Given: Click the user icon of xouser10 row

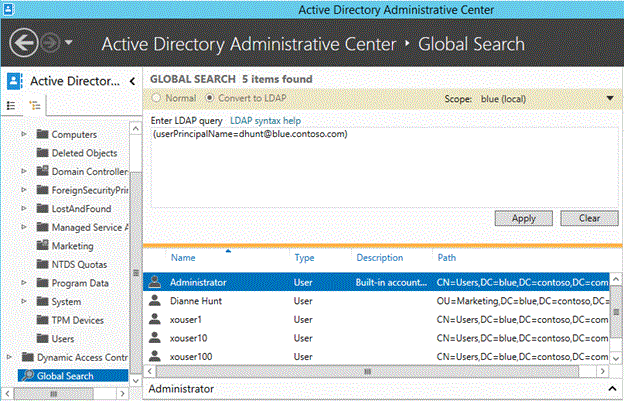Looking at the screenshot, I should click(x=155, y=338).
